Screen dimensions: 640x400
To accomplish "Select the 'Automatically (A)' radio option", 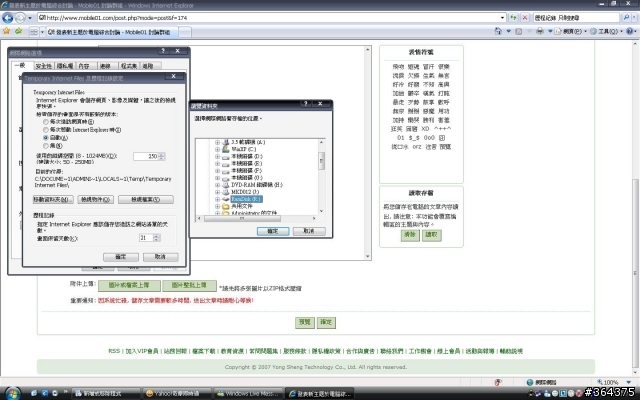I will click(46, 138).
